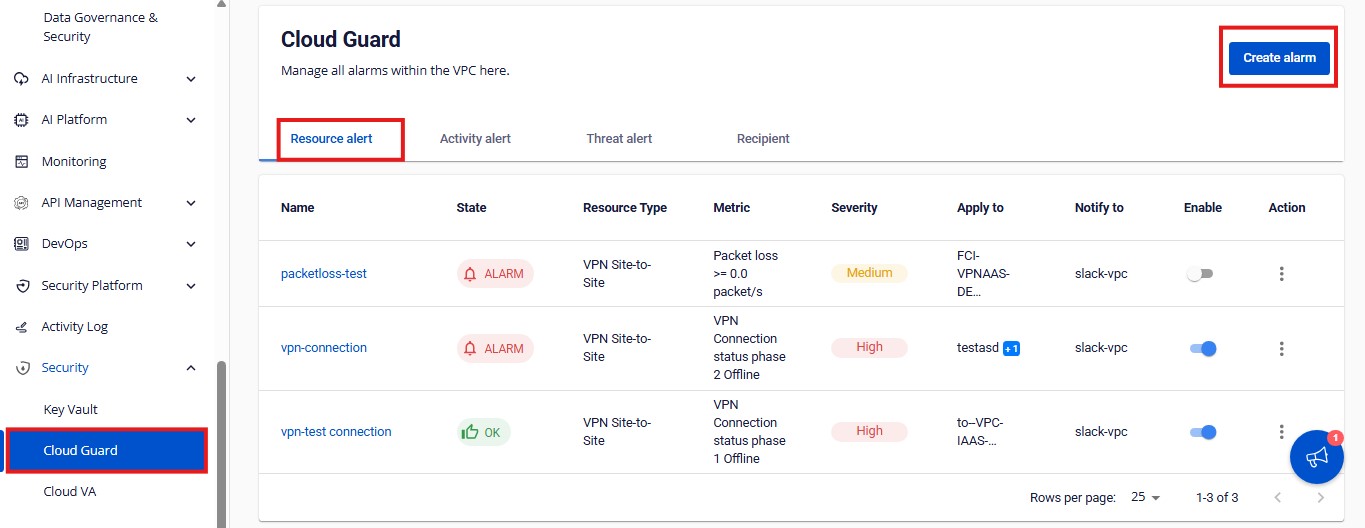The height and width of the screenshot is (528, 1365).
Task: Click the AI Infrastructure cloud icon
Action: point(21,79)
